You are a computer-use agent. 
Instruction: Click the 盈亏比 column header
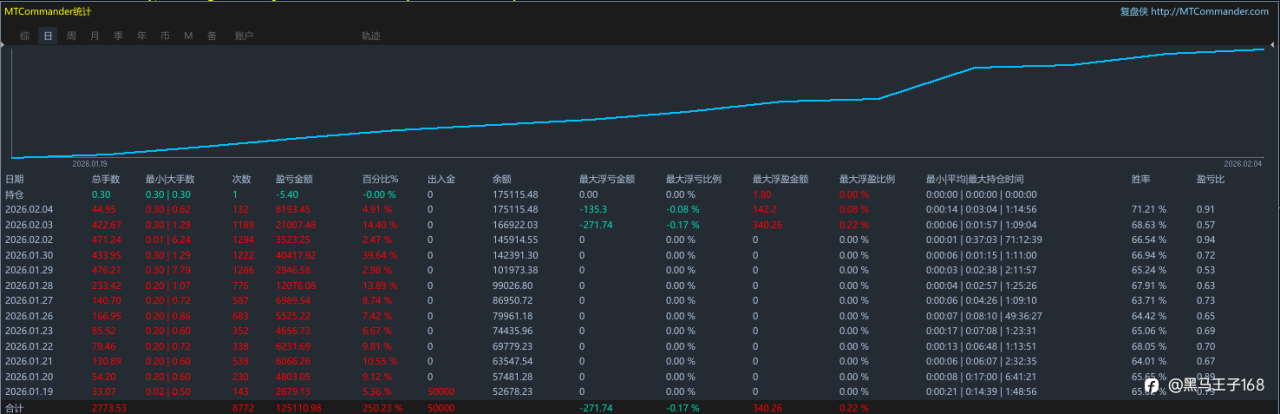click(x=1210, y=179)
